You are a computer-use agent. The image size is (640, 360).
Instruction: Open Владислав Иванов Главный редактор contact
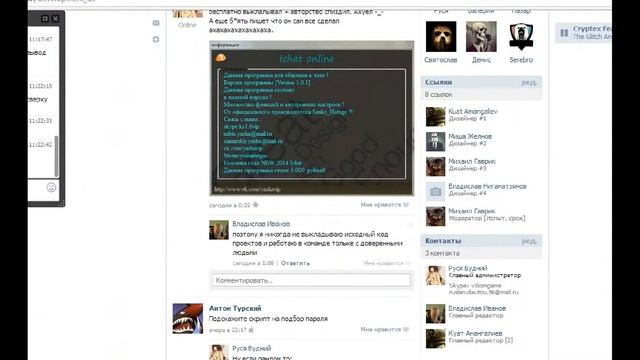[477, 308]
